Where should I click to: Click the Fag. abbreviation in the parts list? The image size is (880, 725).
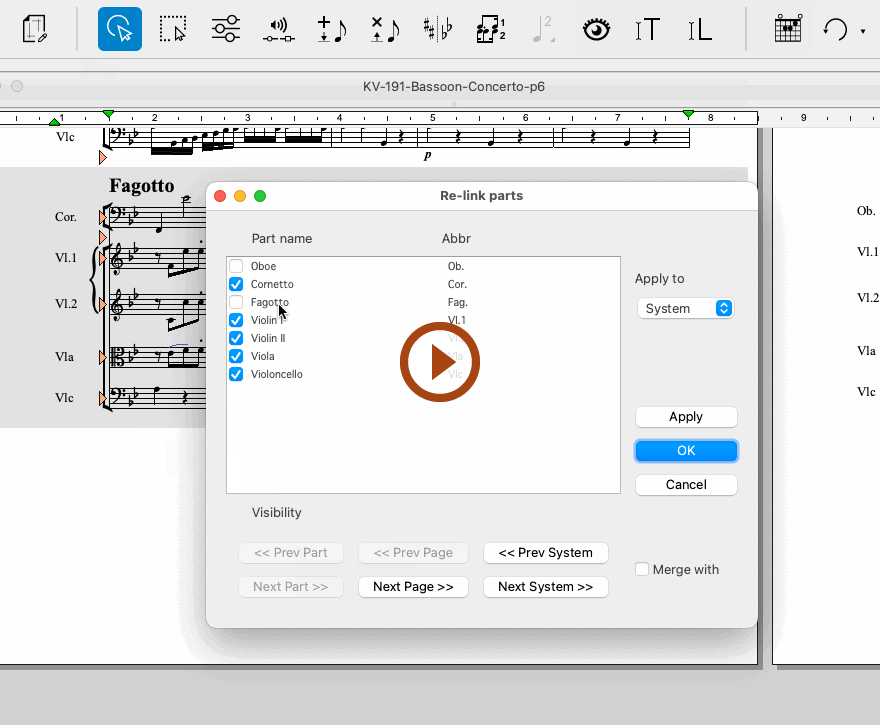coord(457,302)
